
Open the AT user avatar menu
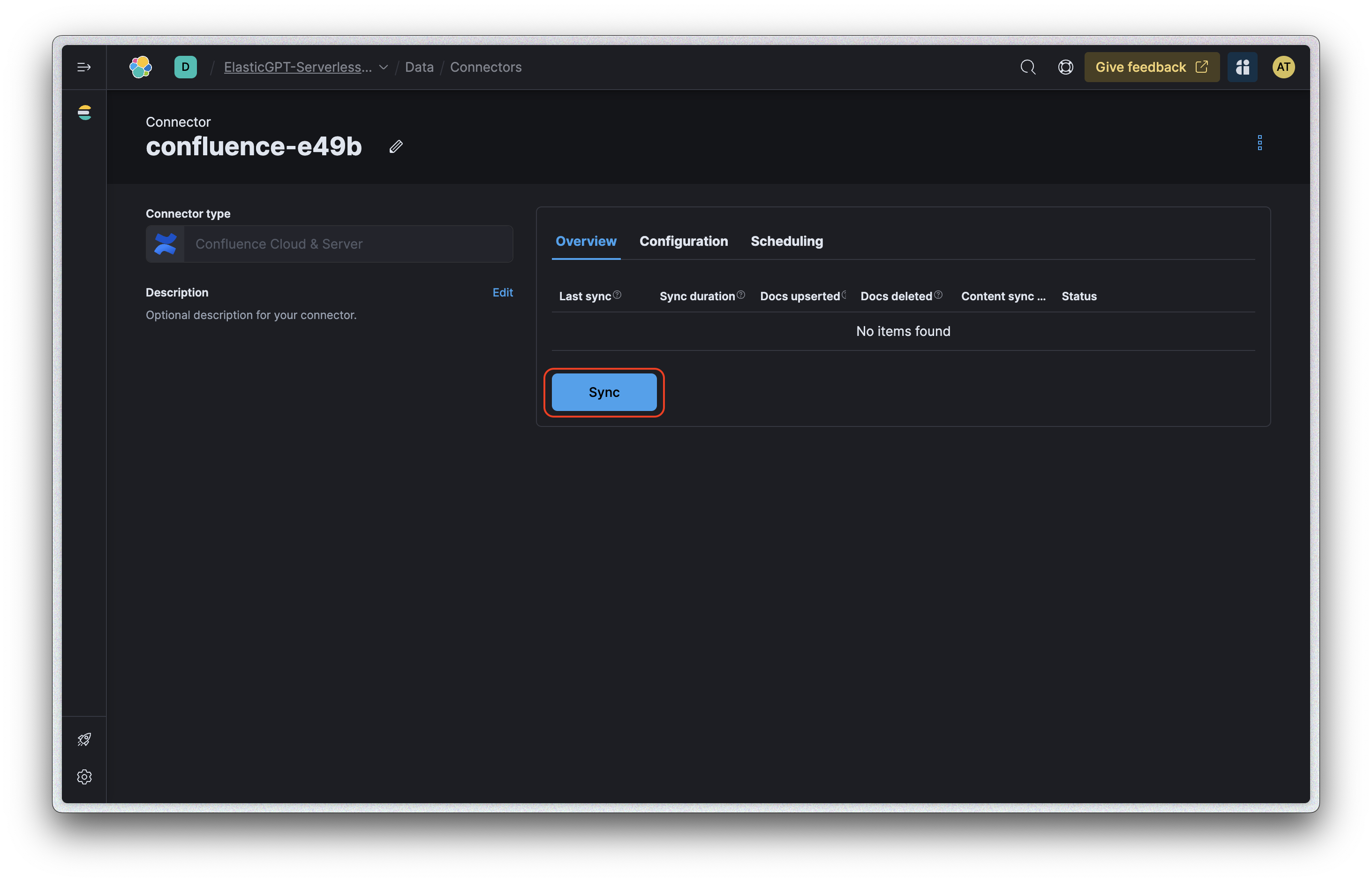[x=1283, y=67]
